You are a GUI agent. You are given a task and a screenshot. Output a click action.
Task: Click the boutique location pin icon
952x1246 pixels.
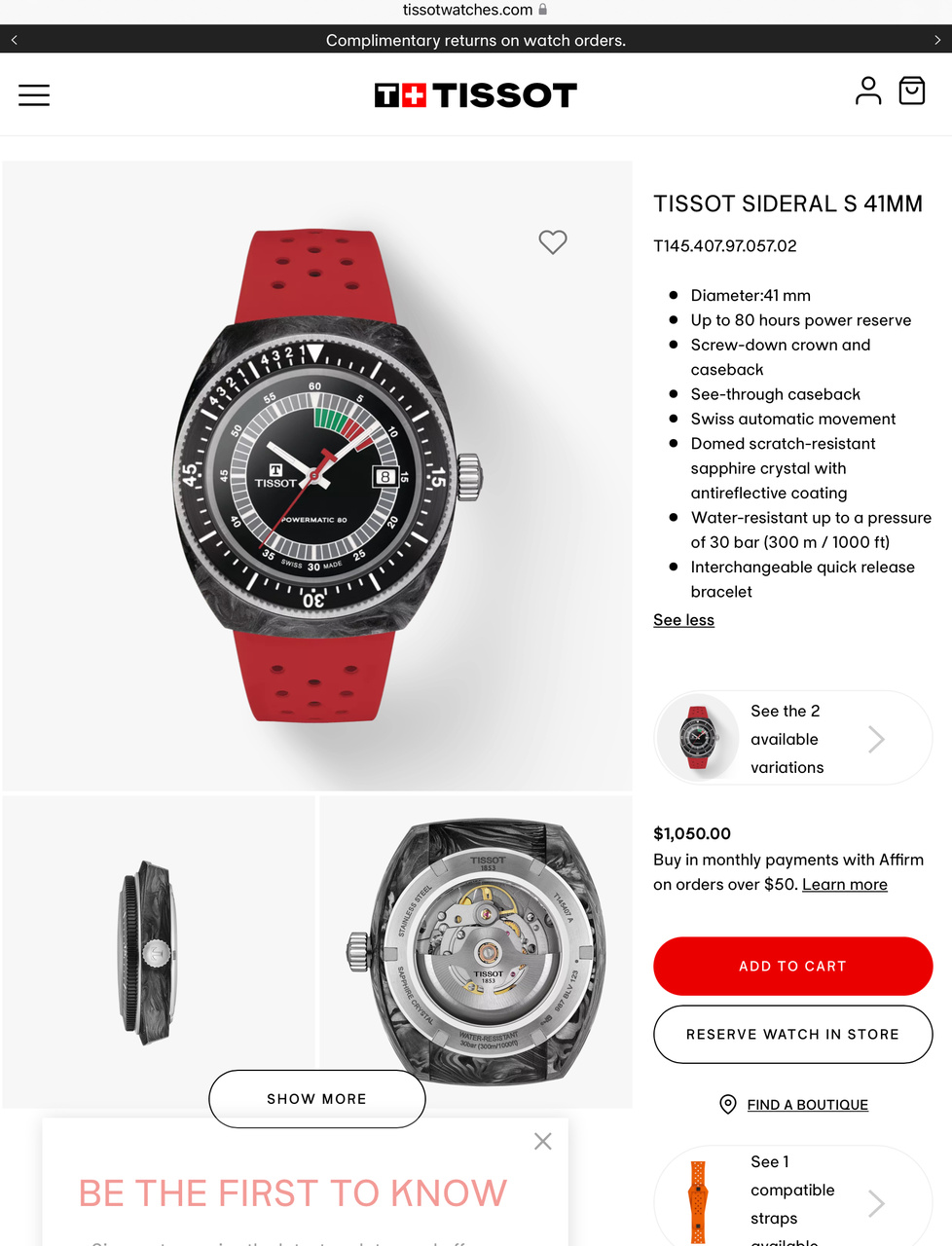tap(728, 1104)
